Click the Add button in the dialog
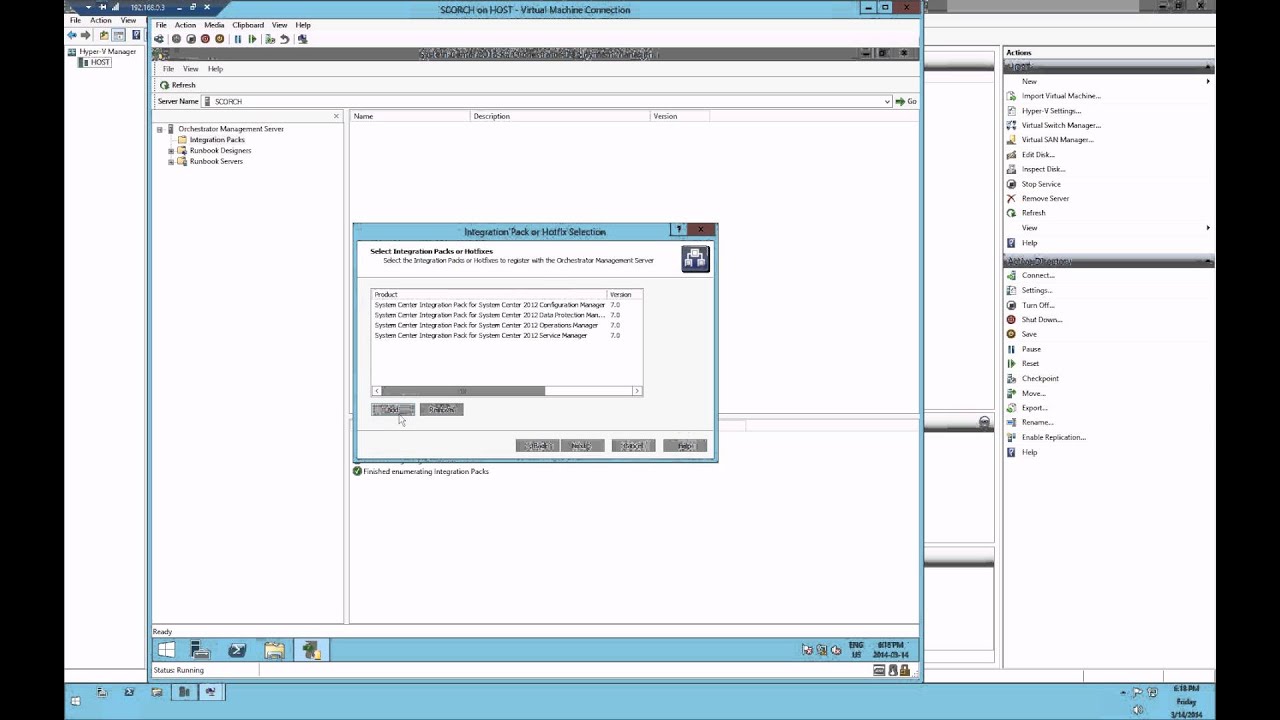 pos(393,409)
